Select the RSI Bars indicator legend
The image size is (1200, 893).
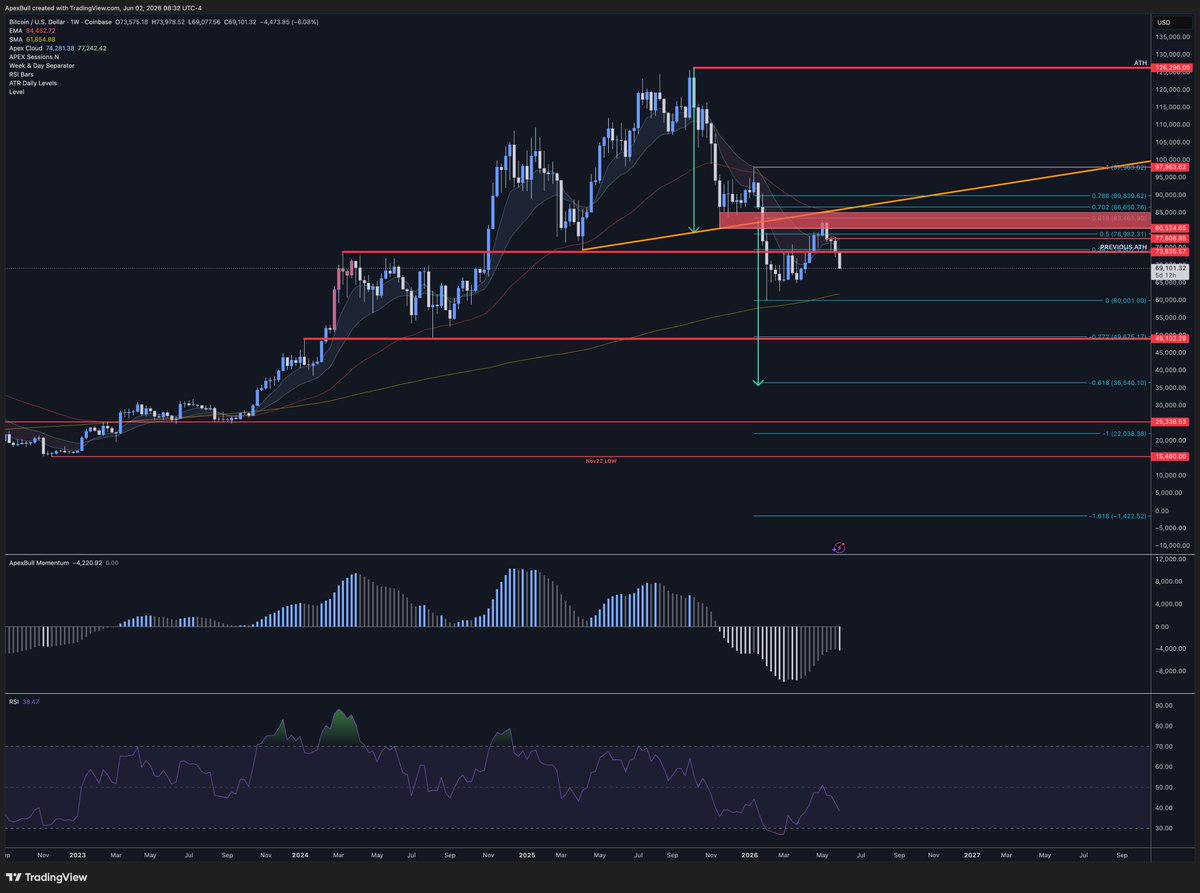click(20, 74)
